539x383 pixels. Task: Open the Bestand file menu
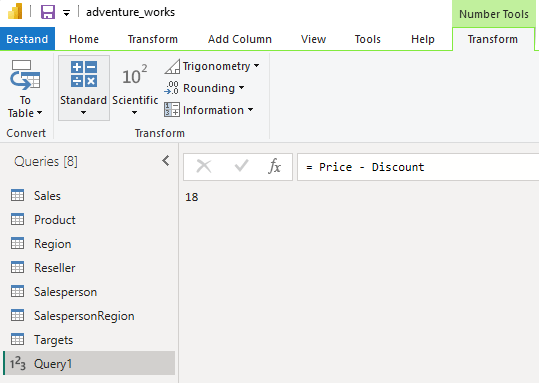pyautogui.click(x=27, y=39)
